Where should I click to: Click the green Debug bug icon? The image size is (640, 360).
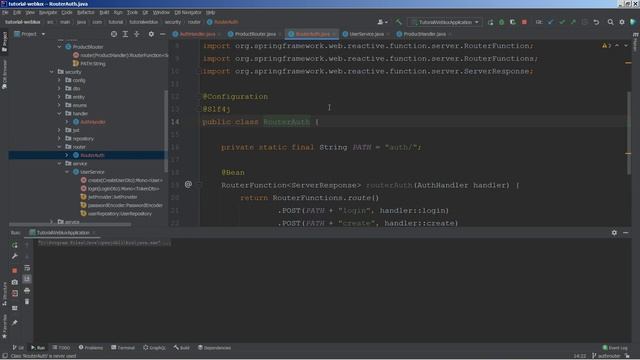[x=502, y=22]
